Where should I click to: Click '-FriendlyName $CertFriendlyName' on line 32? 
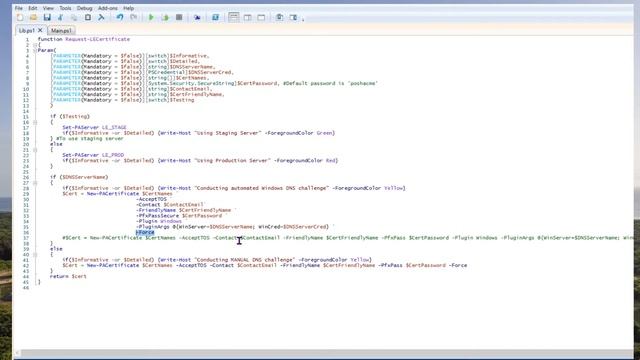[x=184, y=210]
